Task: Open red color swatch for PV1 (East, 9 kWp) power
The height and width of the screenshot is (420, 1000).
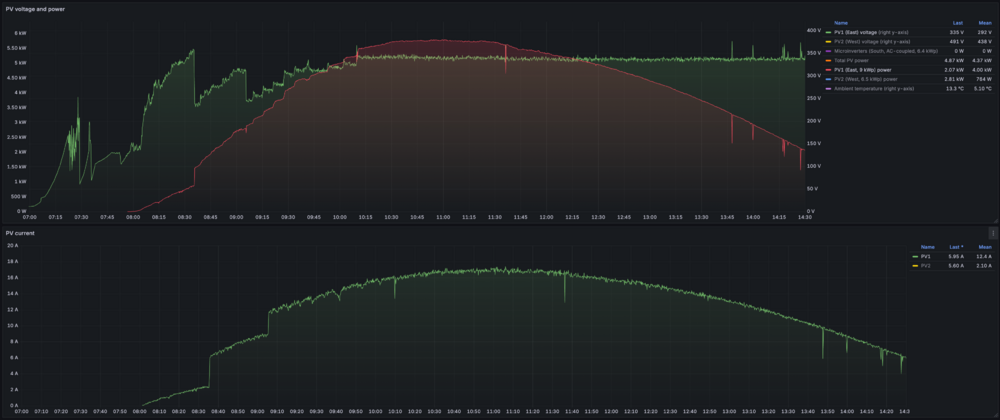Action: click(828, 69)
